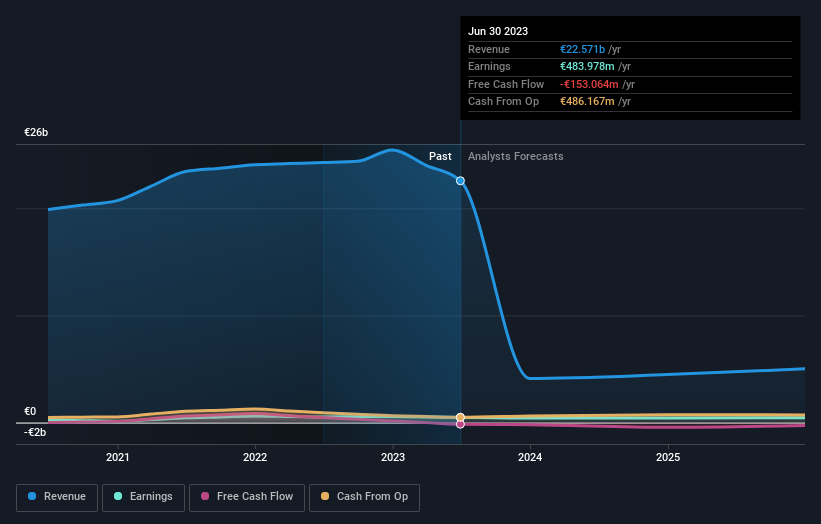Toggle the Free Cash Flow legend button
The height and width of the screenshot is (524, 821).
point(247,497)
